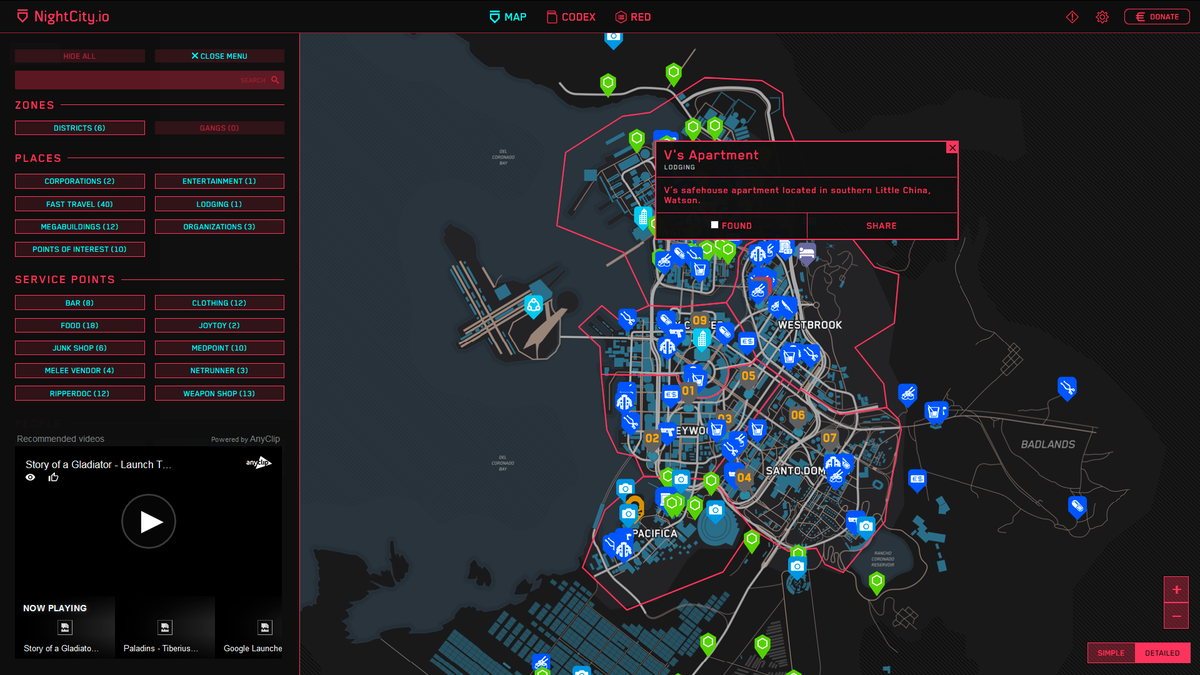Toggle the DISTRICTS (6) zone filter
This screenshot has width=1200, height=675.
[80, 128]
